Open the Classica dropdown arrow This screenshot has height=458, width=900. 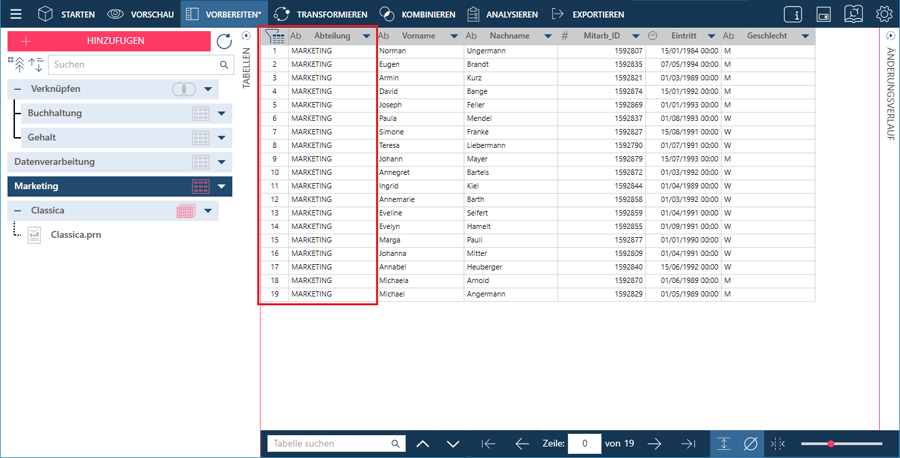[x=208, y=211]
